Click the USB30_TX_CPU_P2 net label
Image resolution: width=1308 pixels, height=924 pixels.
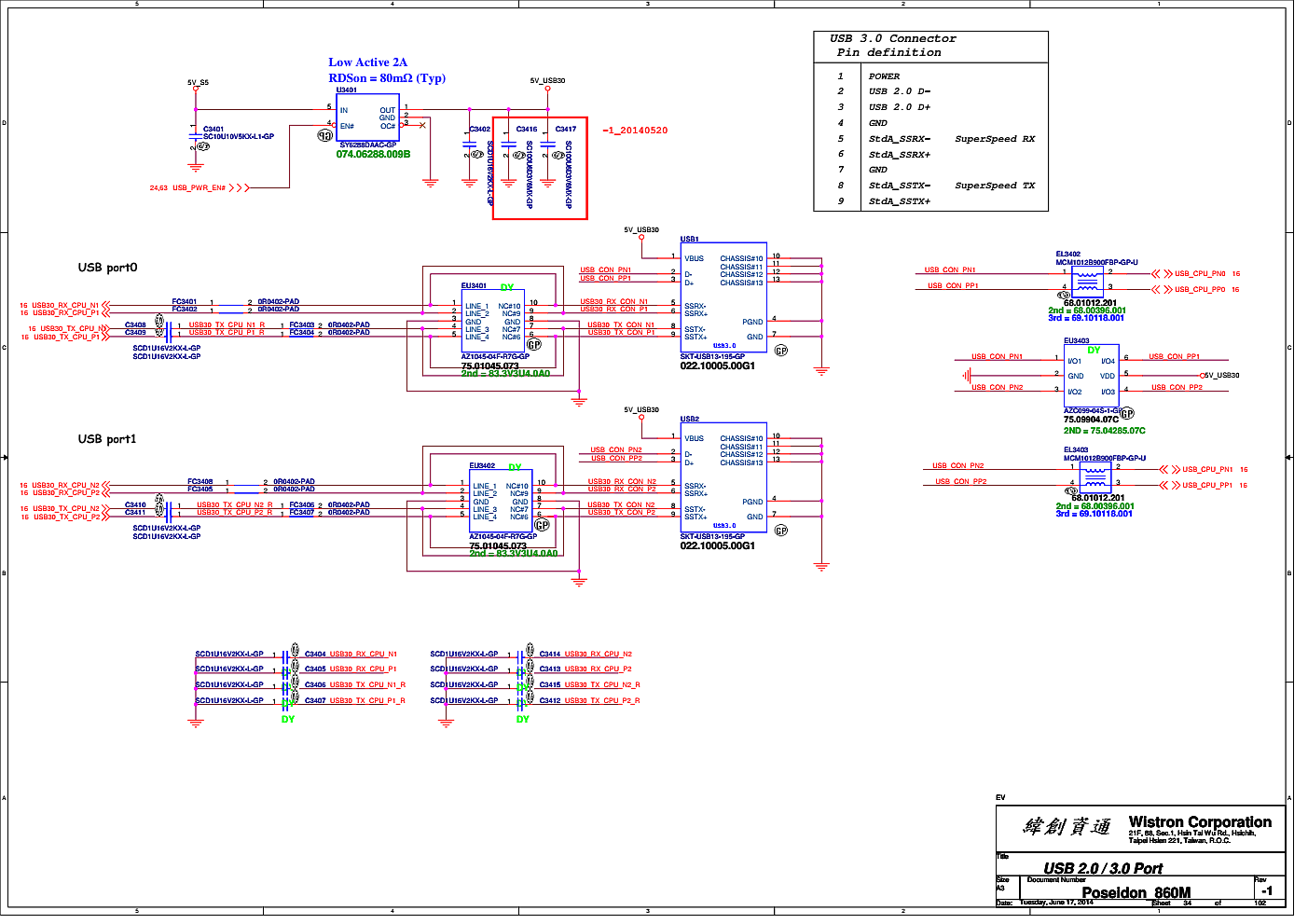tap(67, 517)
